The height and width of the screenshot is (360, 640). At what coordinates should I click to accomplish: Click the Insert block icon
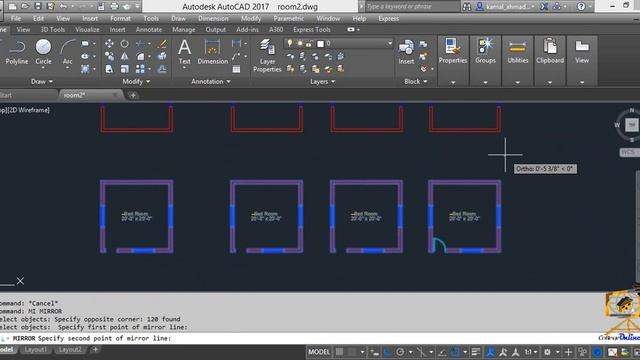[406, 52]
